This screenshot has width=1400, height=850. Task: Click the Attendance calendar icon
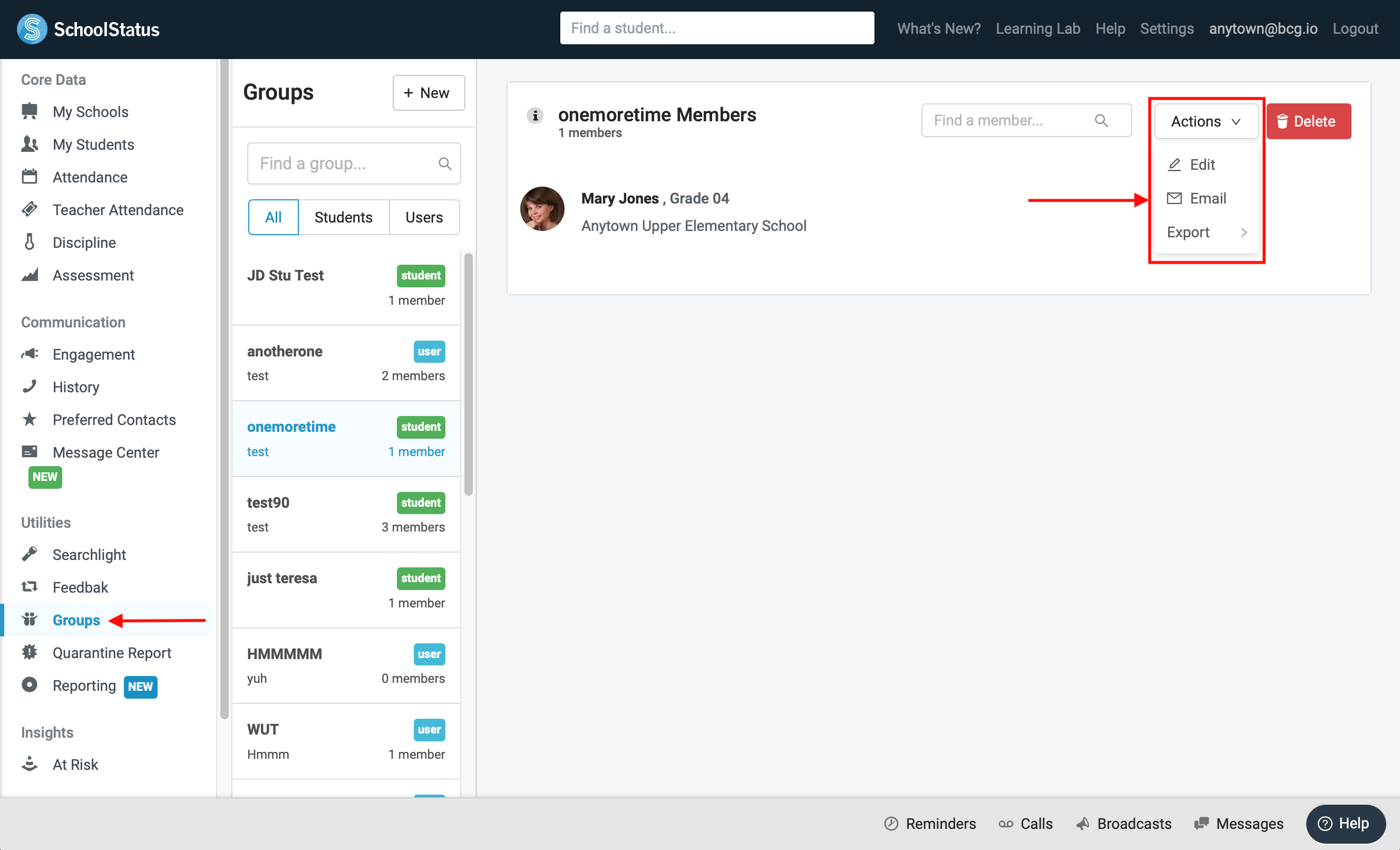(30, 176)
